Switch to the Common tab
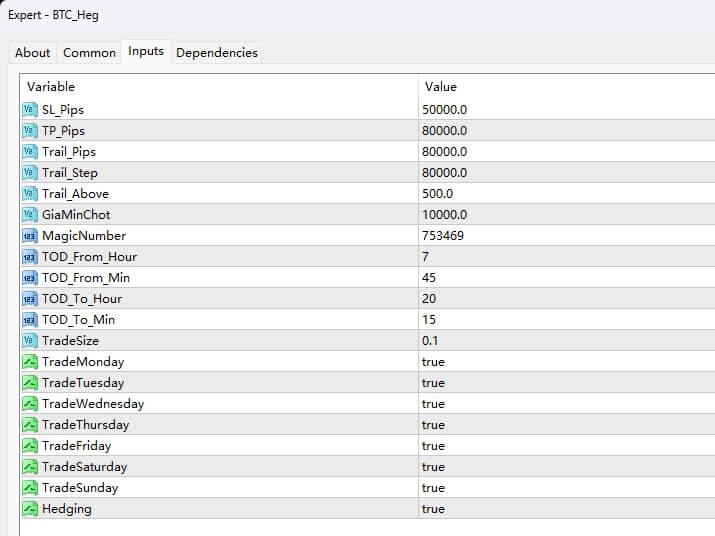Viewport: 715px width, 536px height. (89, 53)
